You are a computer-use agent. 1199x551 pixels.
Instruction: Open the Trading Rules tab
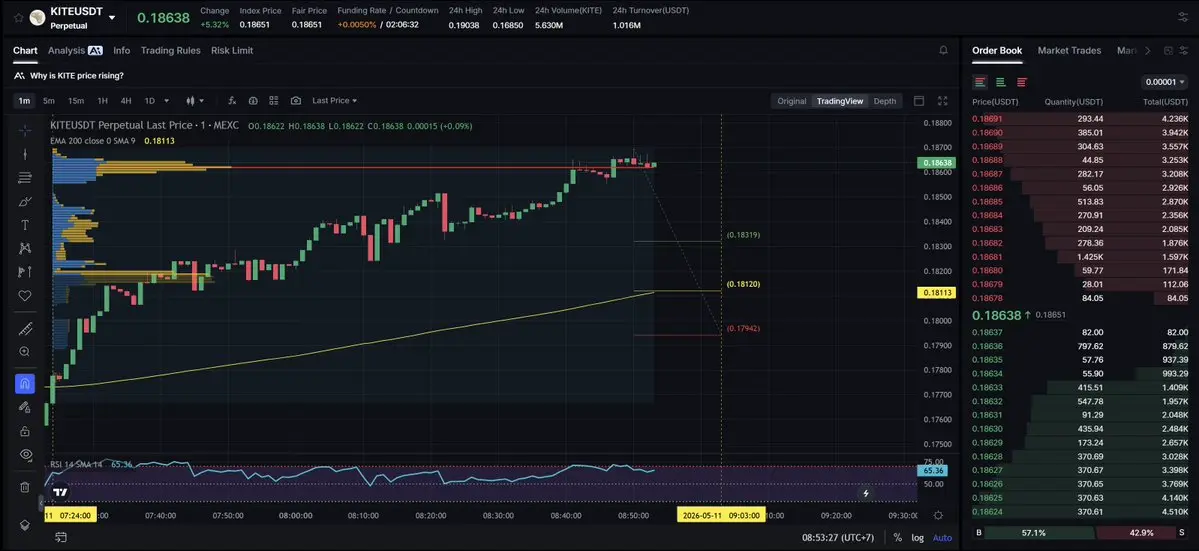(x=171, y=50)
